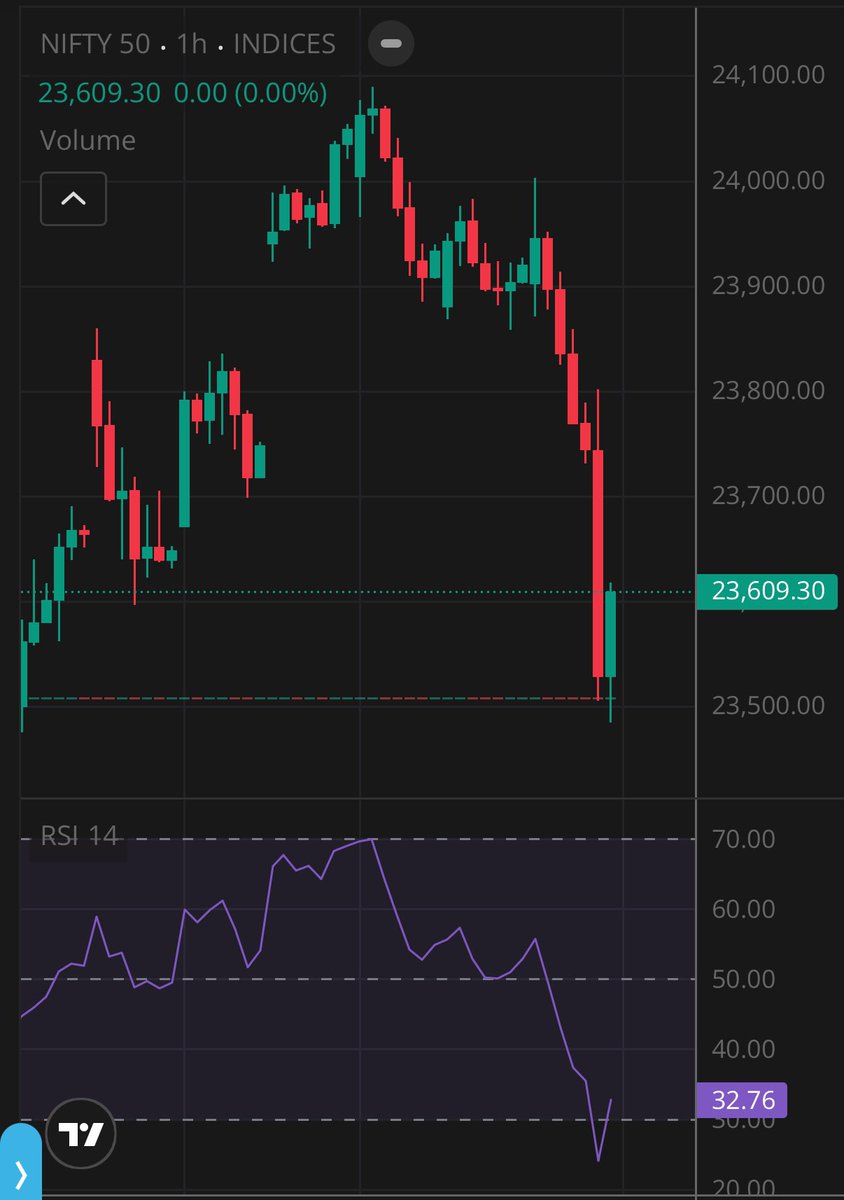The width and height of the screenshot is (844, 1200).
Task: Click the 23,800.00 price axis label
Action: pyautogui.click(x=768, y=390)
